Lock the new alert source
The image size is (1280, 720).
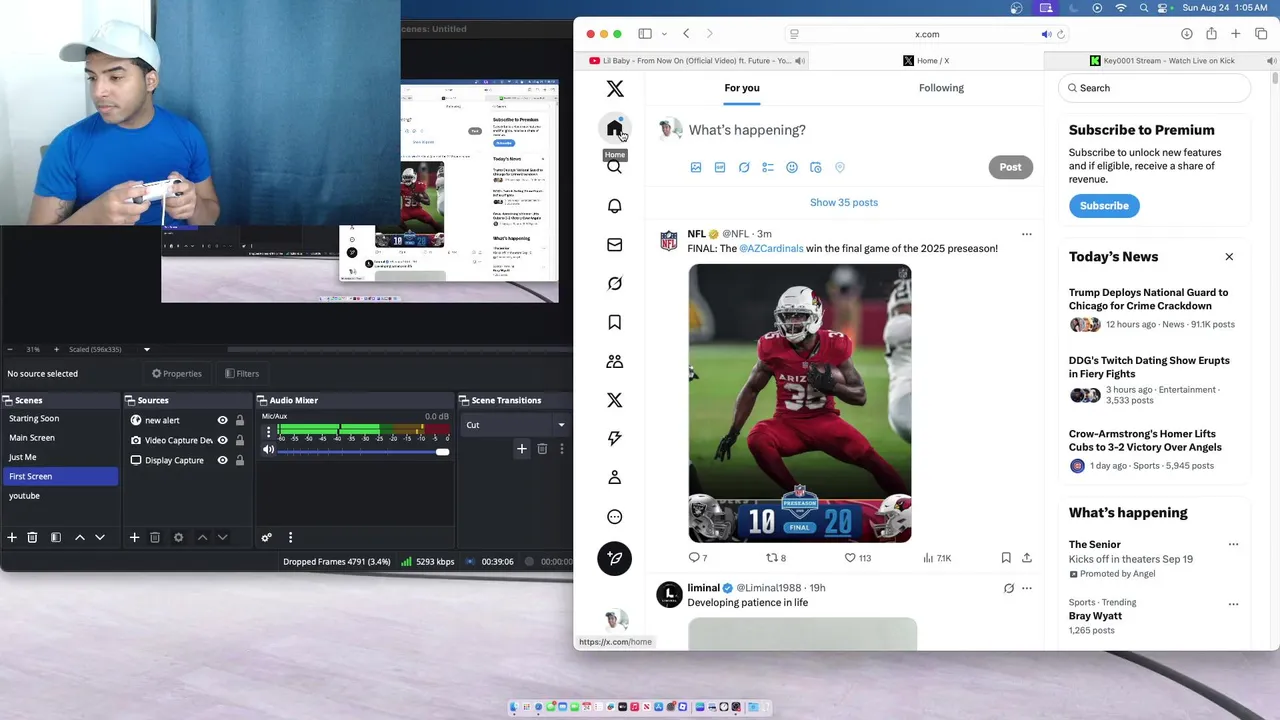click(240, 420)
